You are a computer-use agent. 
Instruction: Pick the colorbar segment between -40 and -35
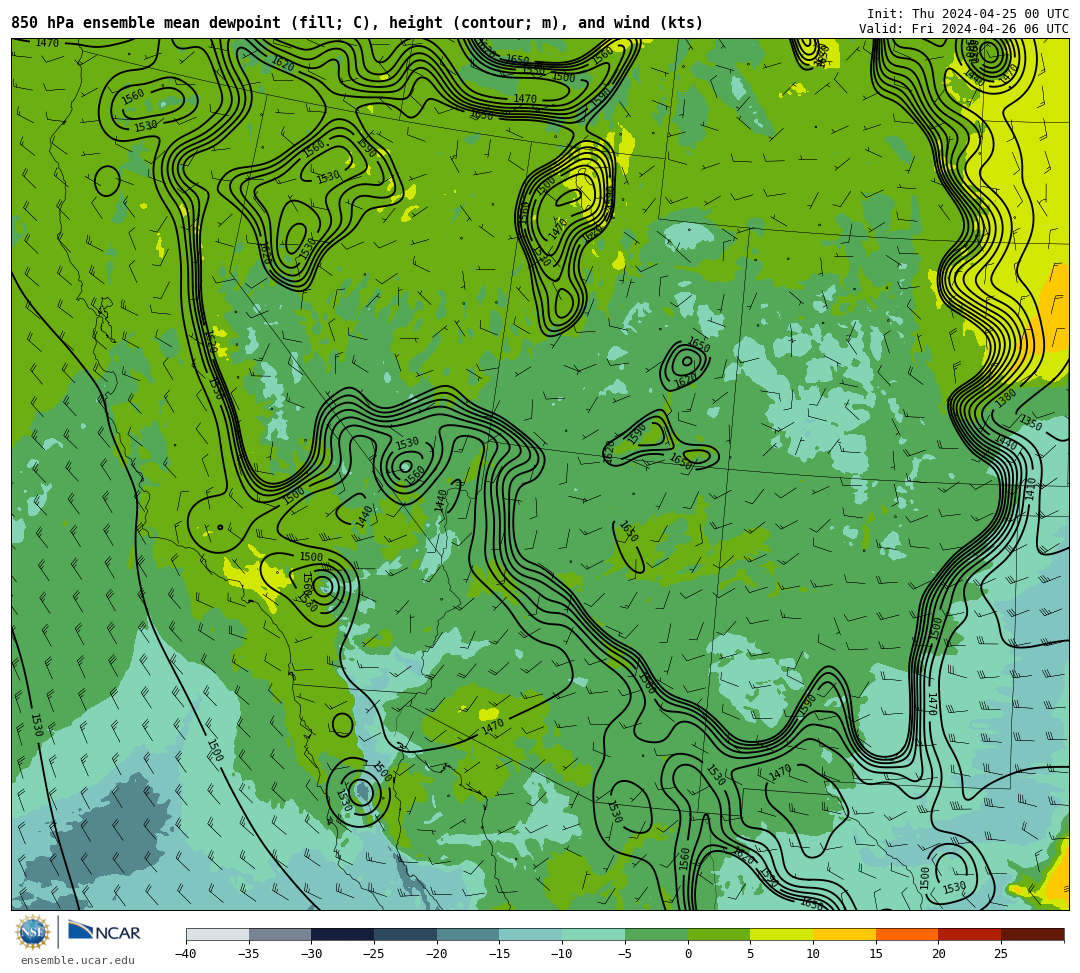click(x=217, y=934)
